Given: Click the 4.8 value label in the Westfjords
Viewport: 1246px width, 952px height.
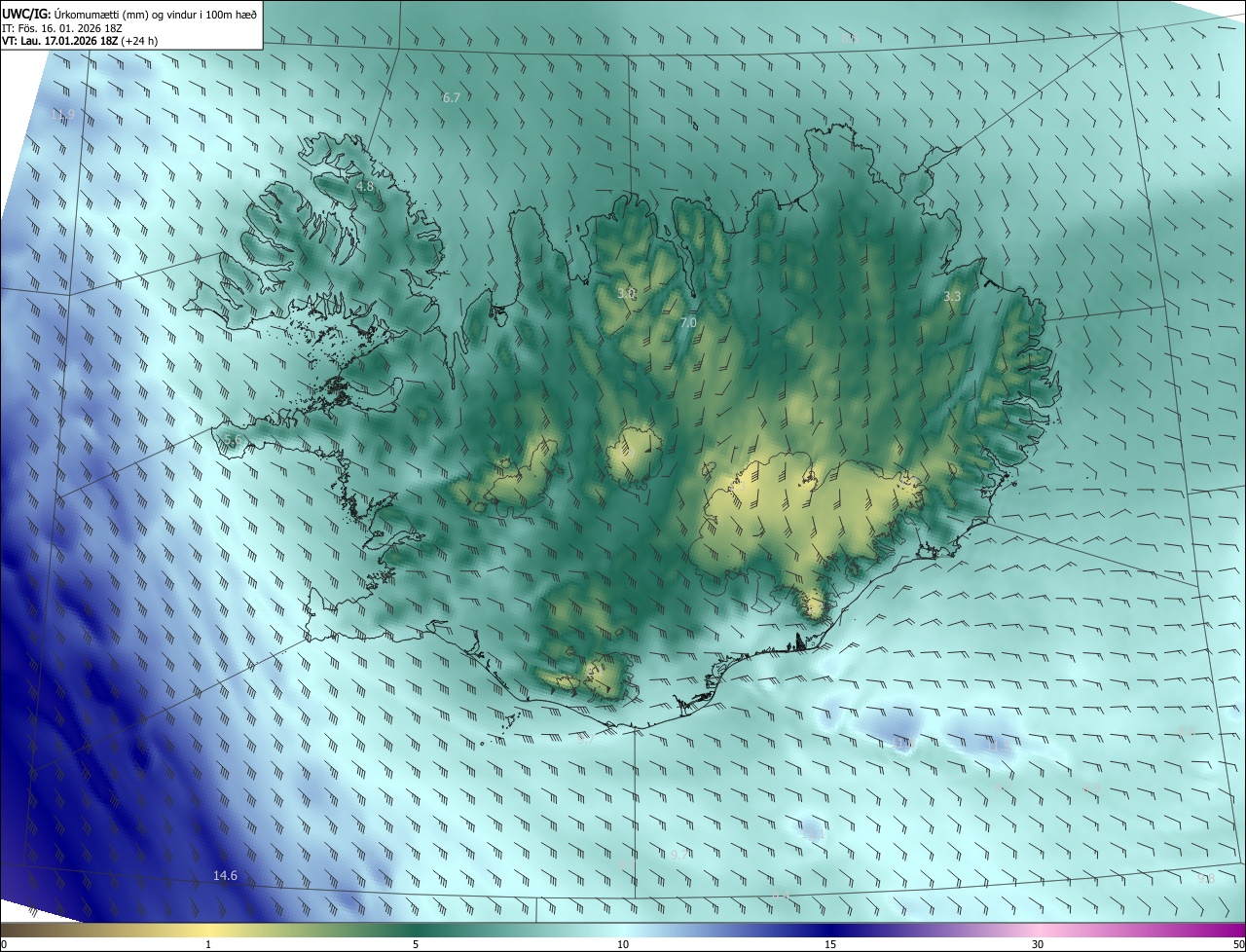Looking at the screenshot, I should [x=365, y=186].
